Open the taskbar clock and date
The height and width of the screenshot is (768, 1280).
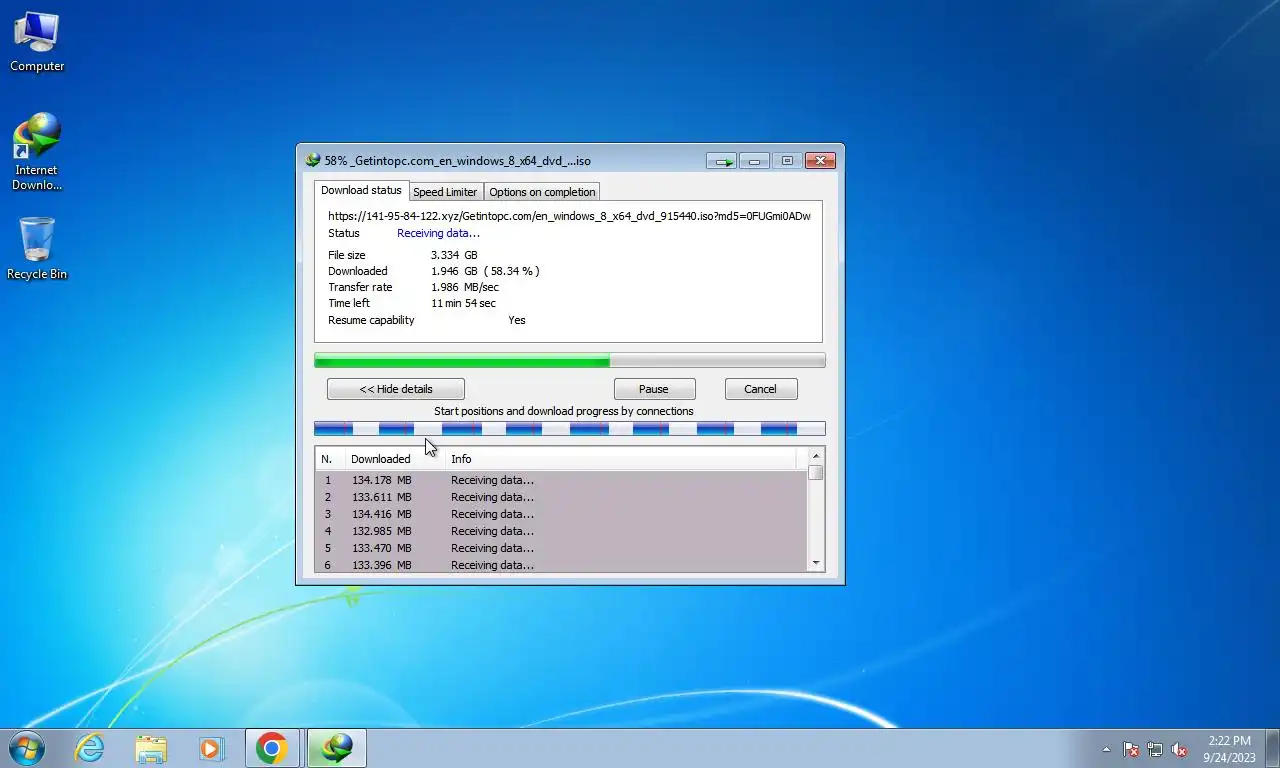1229,749
